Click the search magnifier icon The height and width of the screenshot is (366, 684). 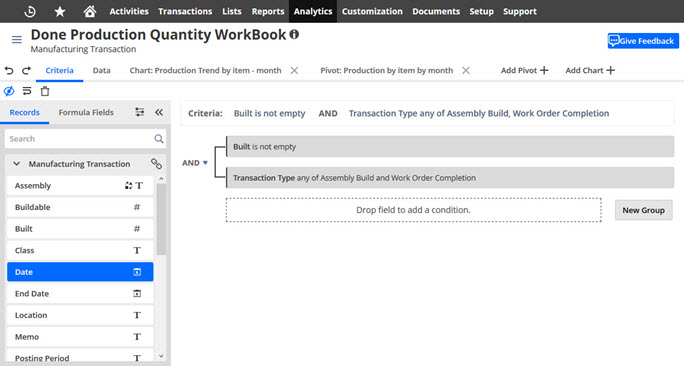pos(159,139)
